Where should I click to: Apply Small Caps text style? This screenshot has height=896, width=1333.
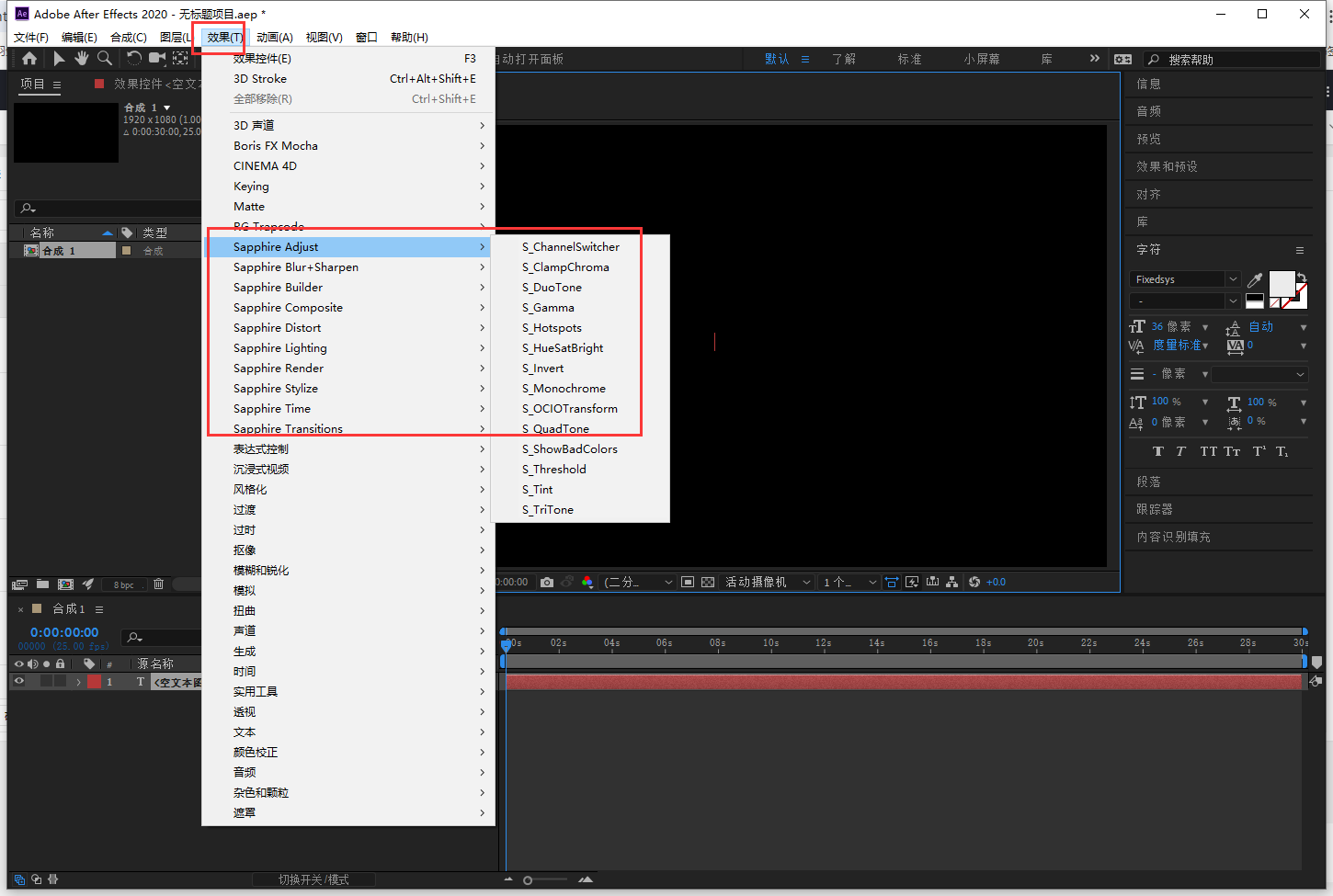tap(1232, 451)
